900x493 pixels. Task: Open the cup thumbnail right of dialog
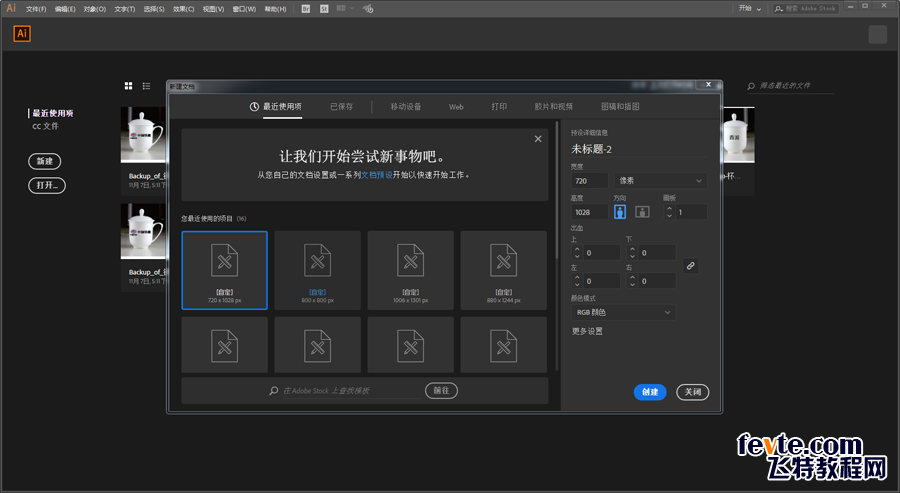pyautogui.click(x=739, y=135)
